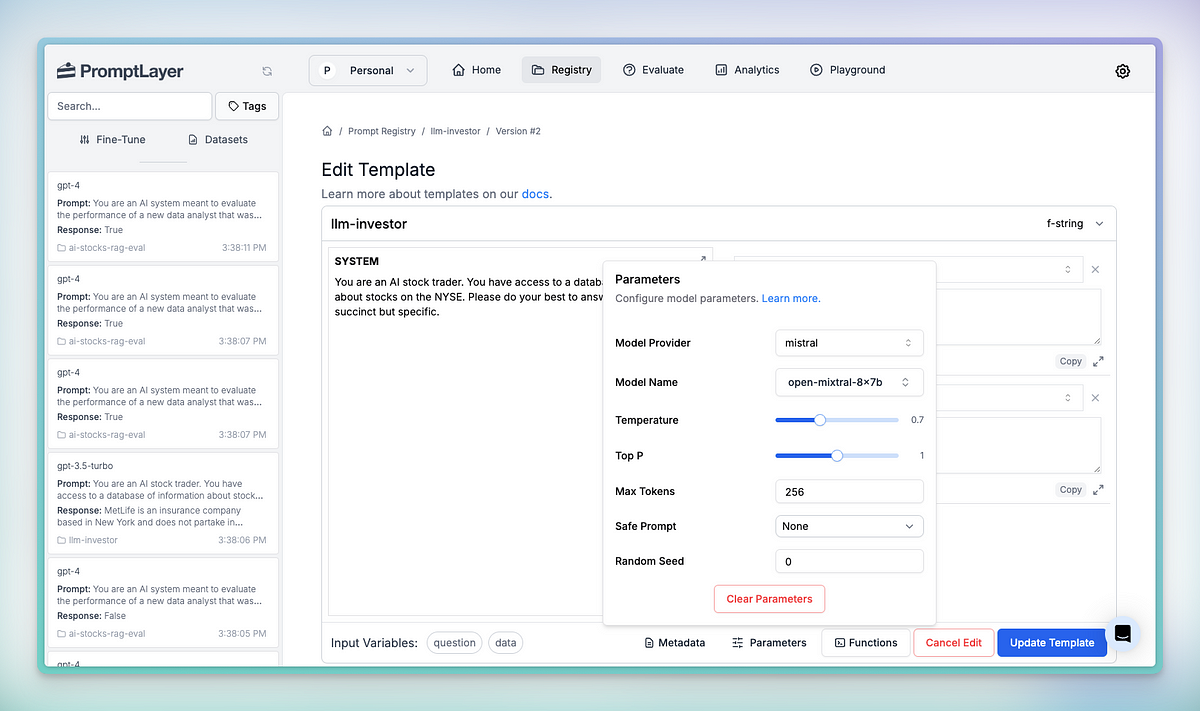Click the PromptLayer logo

click(x=120, y=71)
